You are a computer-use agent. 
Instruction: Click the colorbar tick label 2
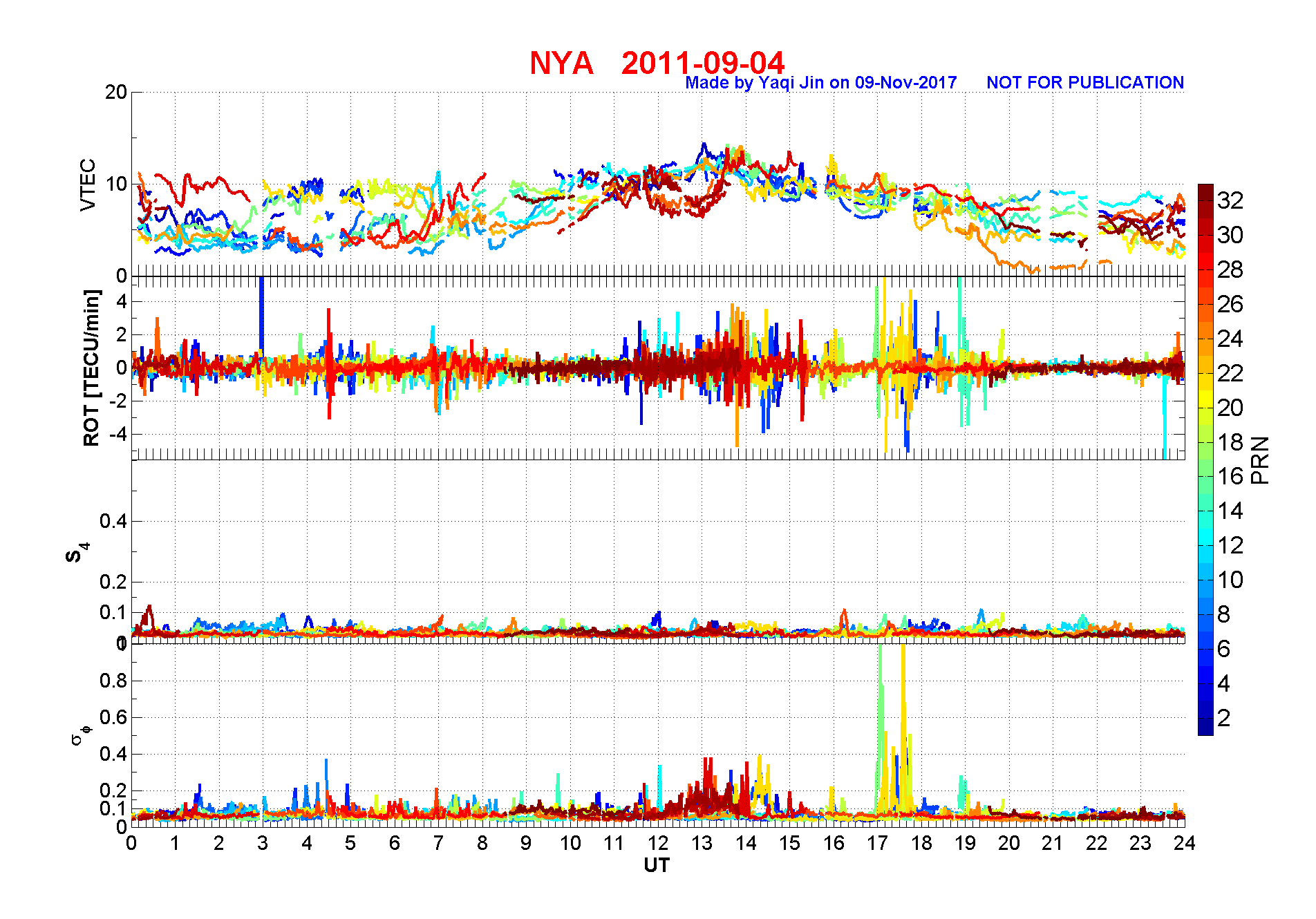tap(1223, 718)
